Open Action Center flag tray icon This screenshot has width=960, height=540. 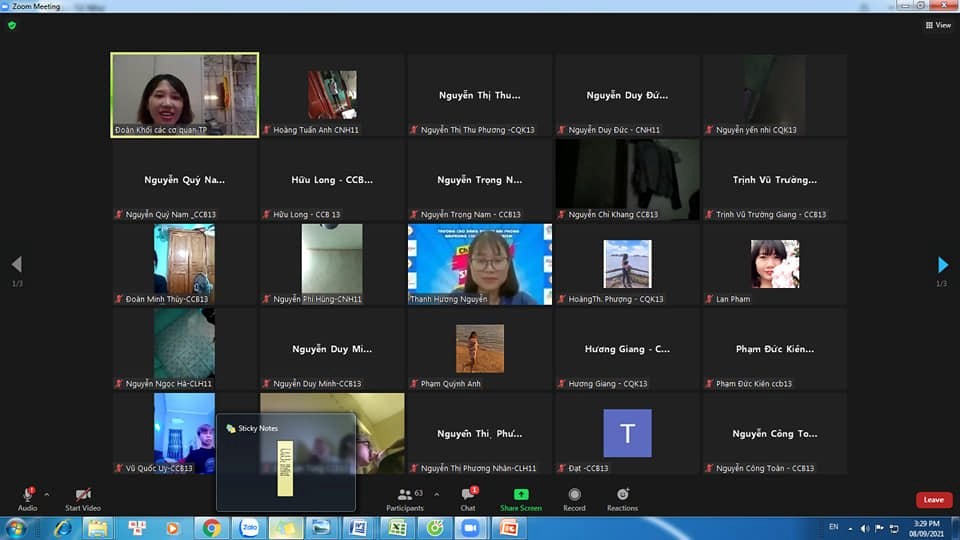(879, 528)
